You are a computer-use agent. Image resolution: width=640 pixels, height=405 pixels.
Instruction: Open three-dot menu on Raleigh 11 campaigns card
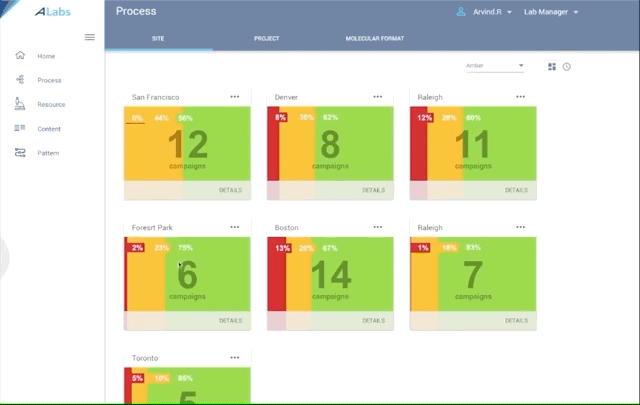point(520,97)
